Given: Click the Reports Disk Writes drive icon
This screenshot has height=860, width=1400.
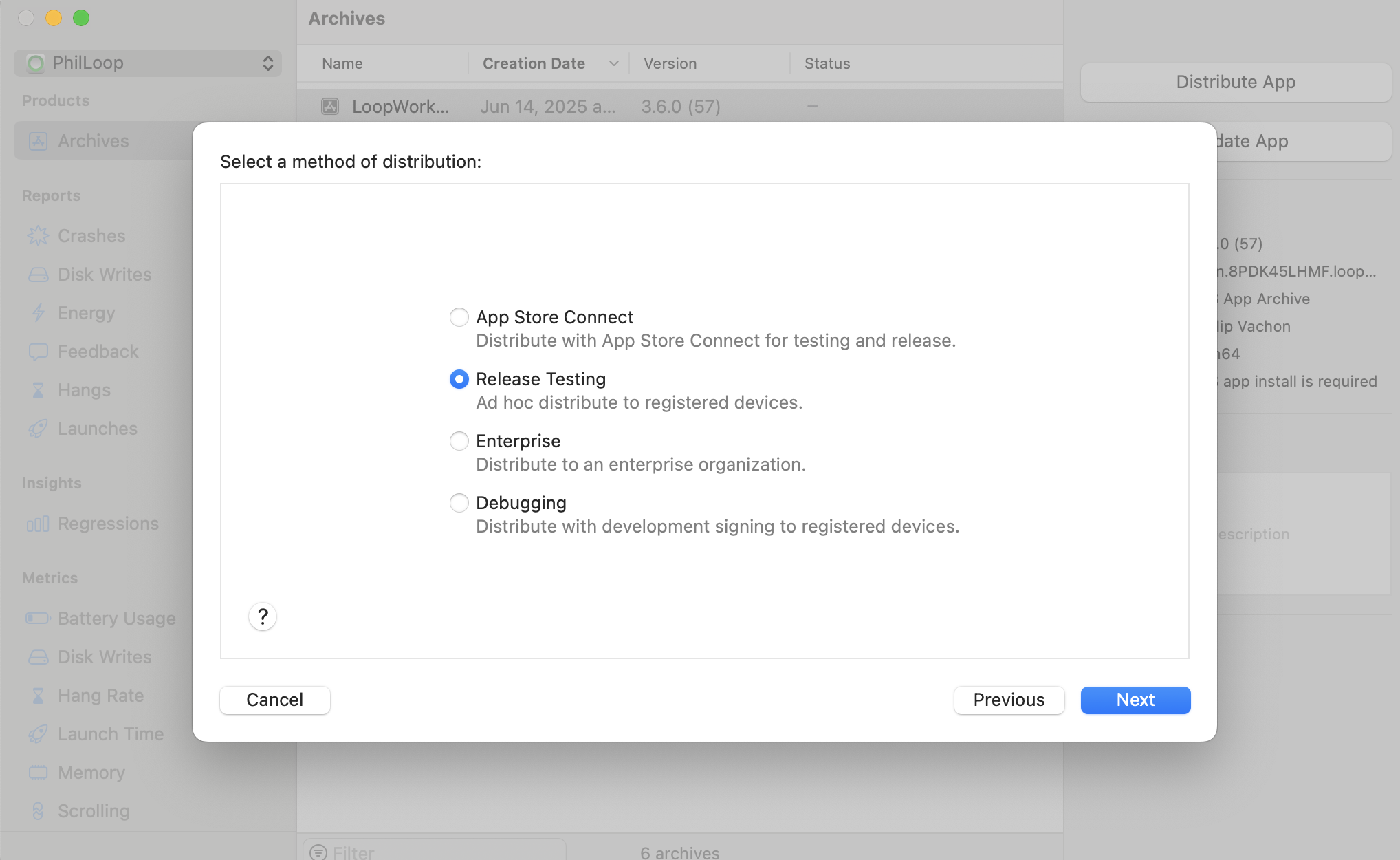Looking at the screenshot, I should tap(38, 275).
